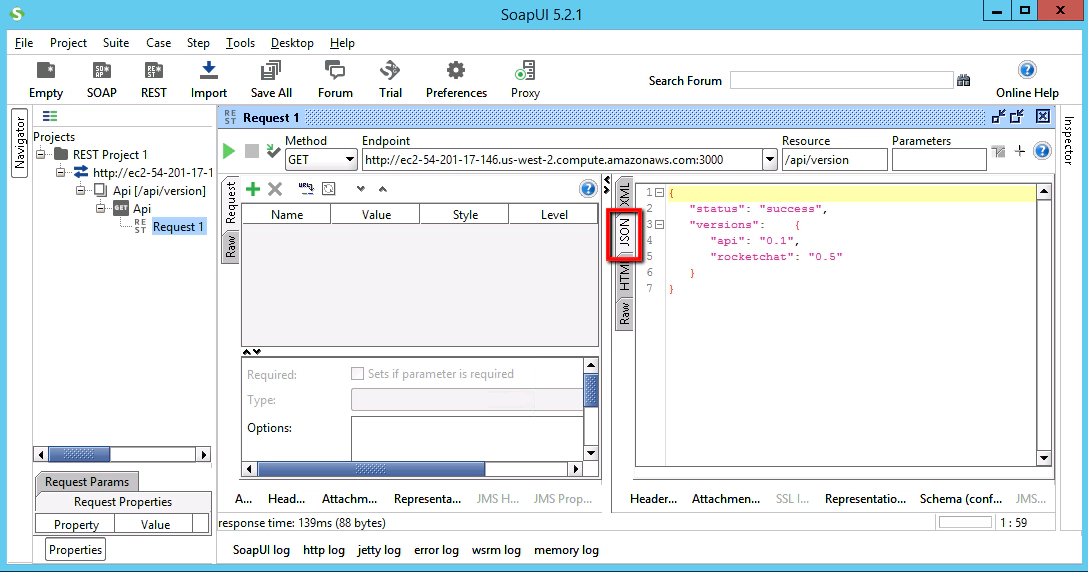The image size is (1088, 572).
Task: Open the Endpoint dropdown arrow
Action: coord(770,160)
